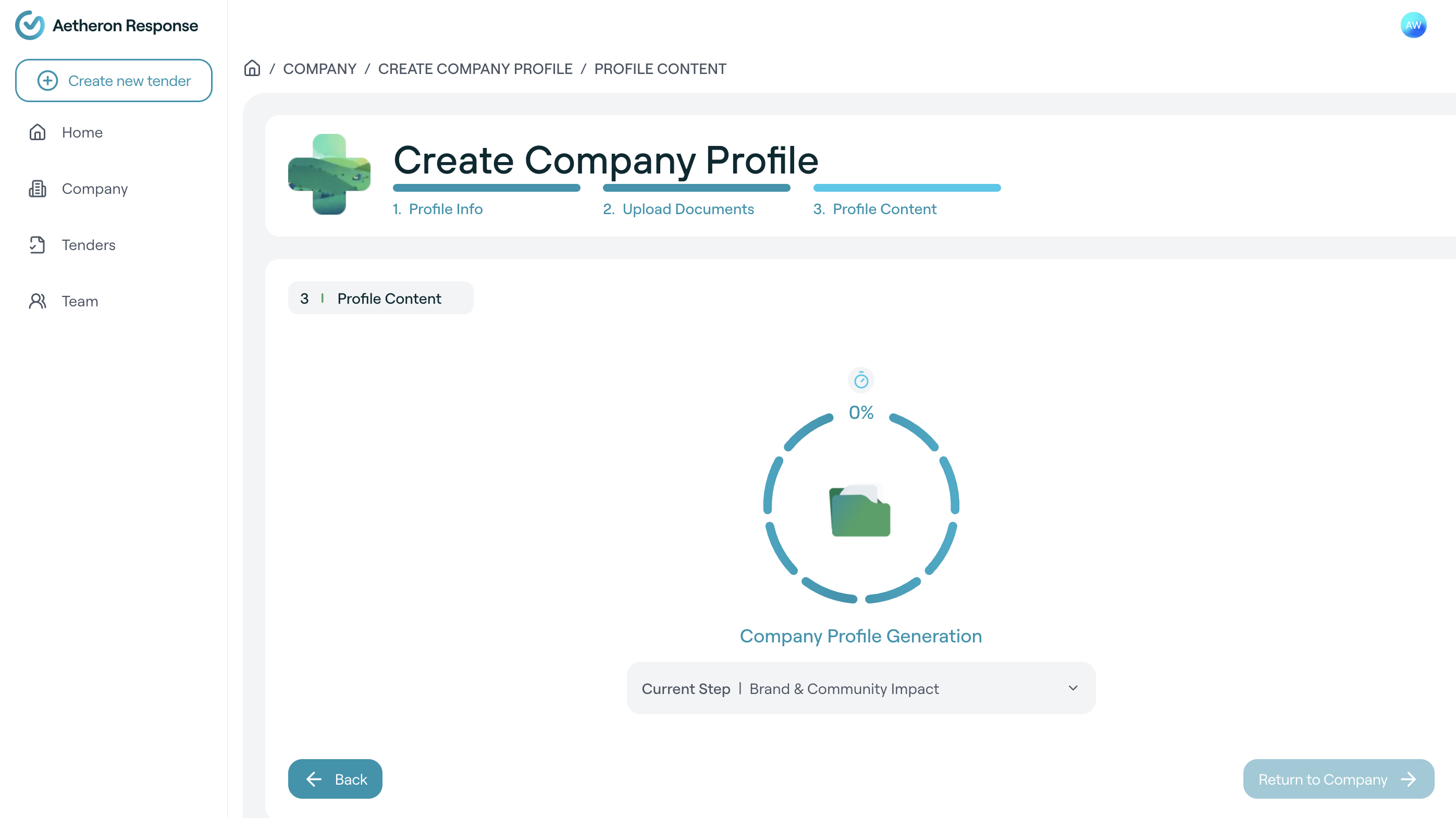Click the Aetheron Response logo icon

pyautogui.click(x=29, y=26)
